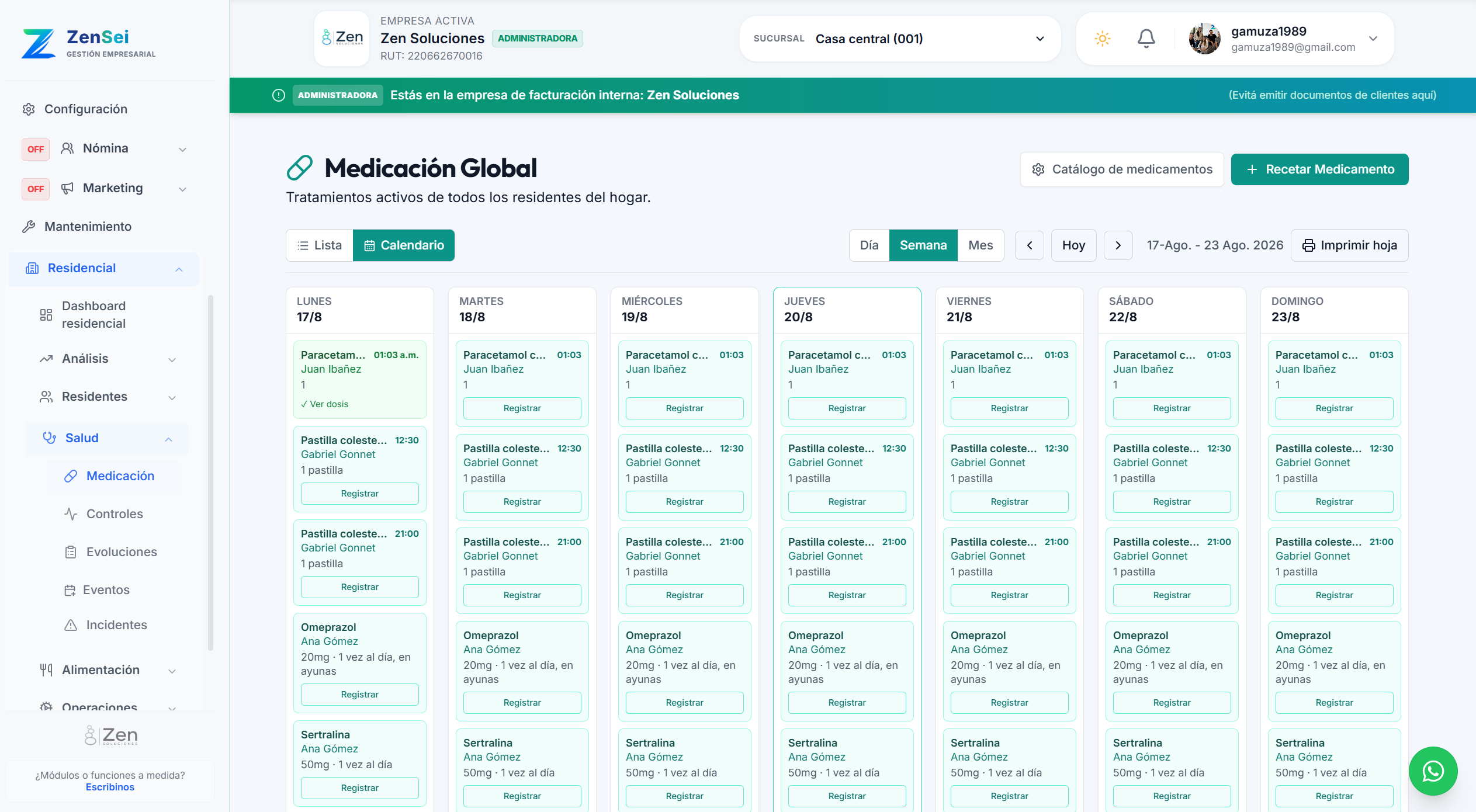Viewport: 1476px width, 812px height.
Task: Click the Residencial building icon
Action: [x=32, y=268]
